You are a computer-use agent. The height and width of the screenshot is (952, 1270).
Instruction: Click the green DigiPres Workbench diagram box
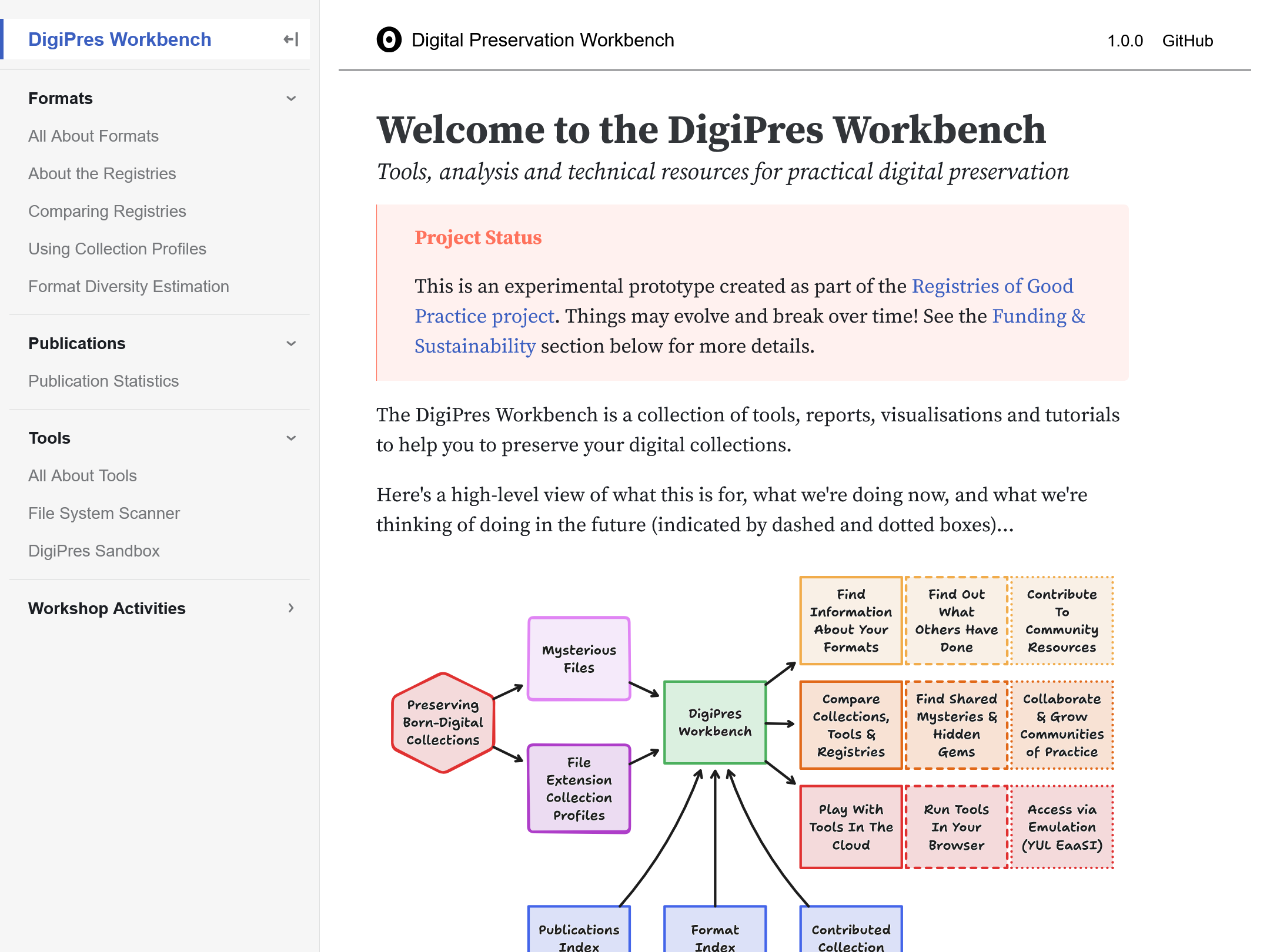[x=714, y=722]
